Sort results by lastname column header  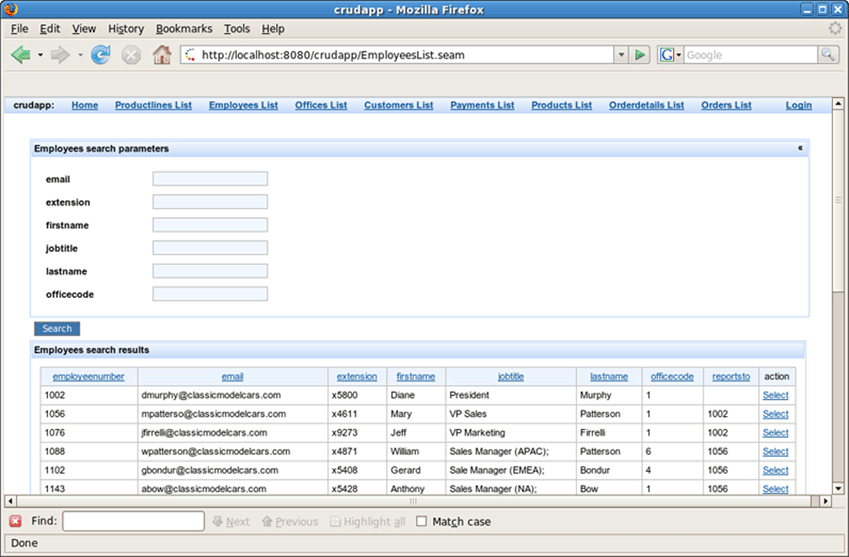(x=609, y=377)
